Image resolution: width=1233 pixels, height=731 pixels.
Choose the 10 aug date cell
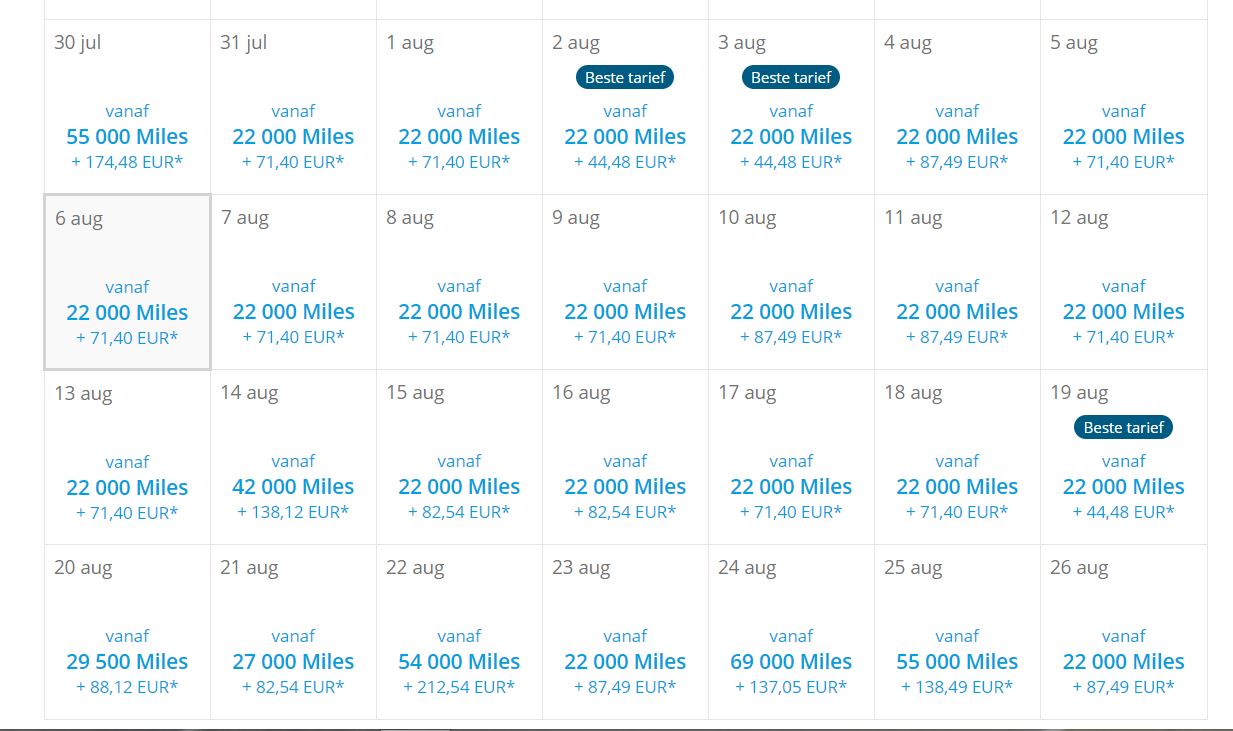[x=791, y=283]
